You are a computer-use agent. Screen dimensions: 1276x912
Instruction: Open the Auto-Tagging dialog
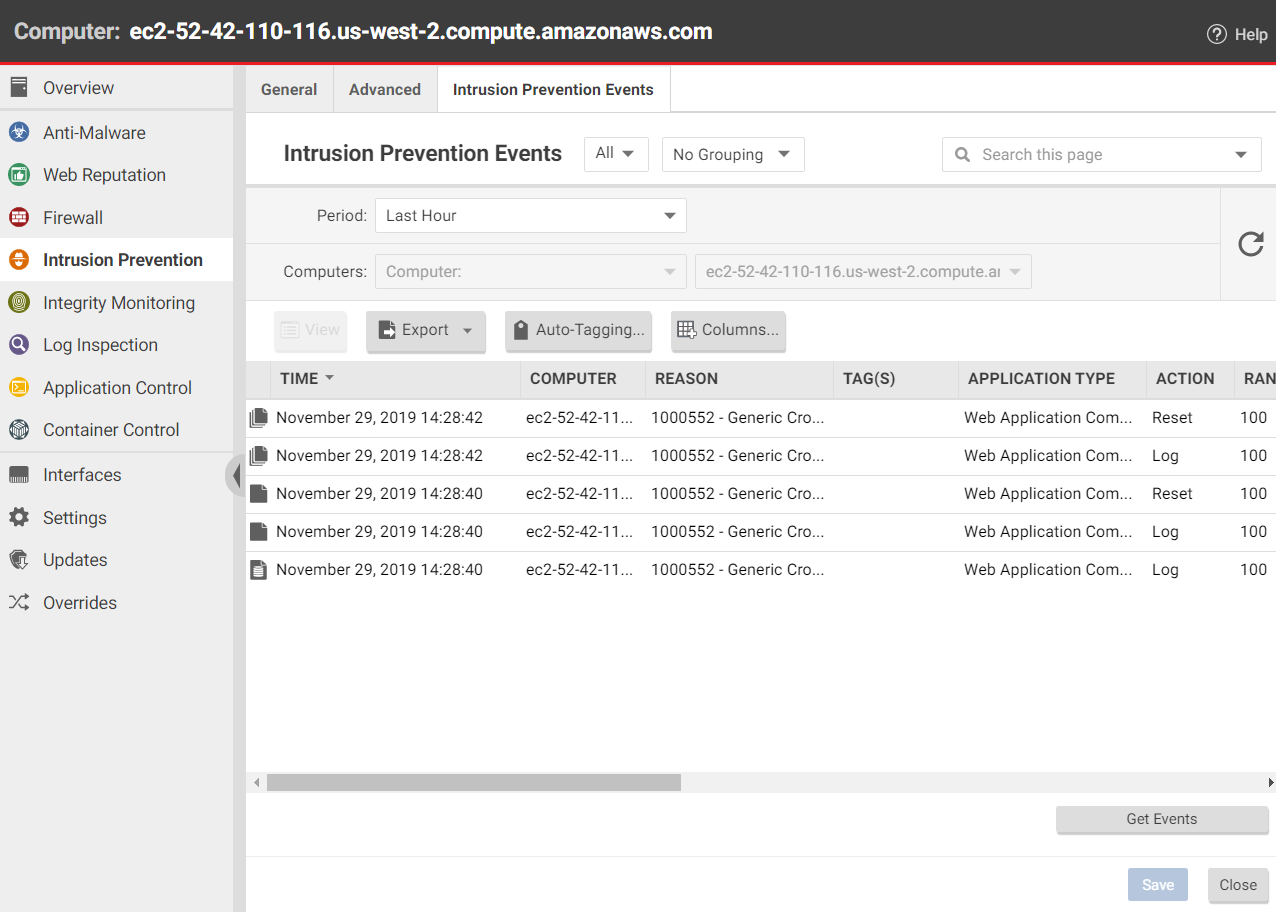[579, 331]
